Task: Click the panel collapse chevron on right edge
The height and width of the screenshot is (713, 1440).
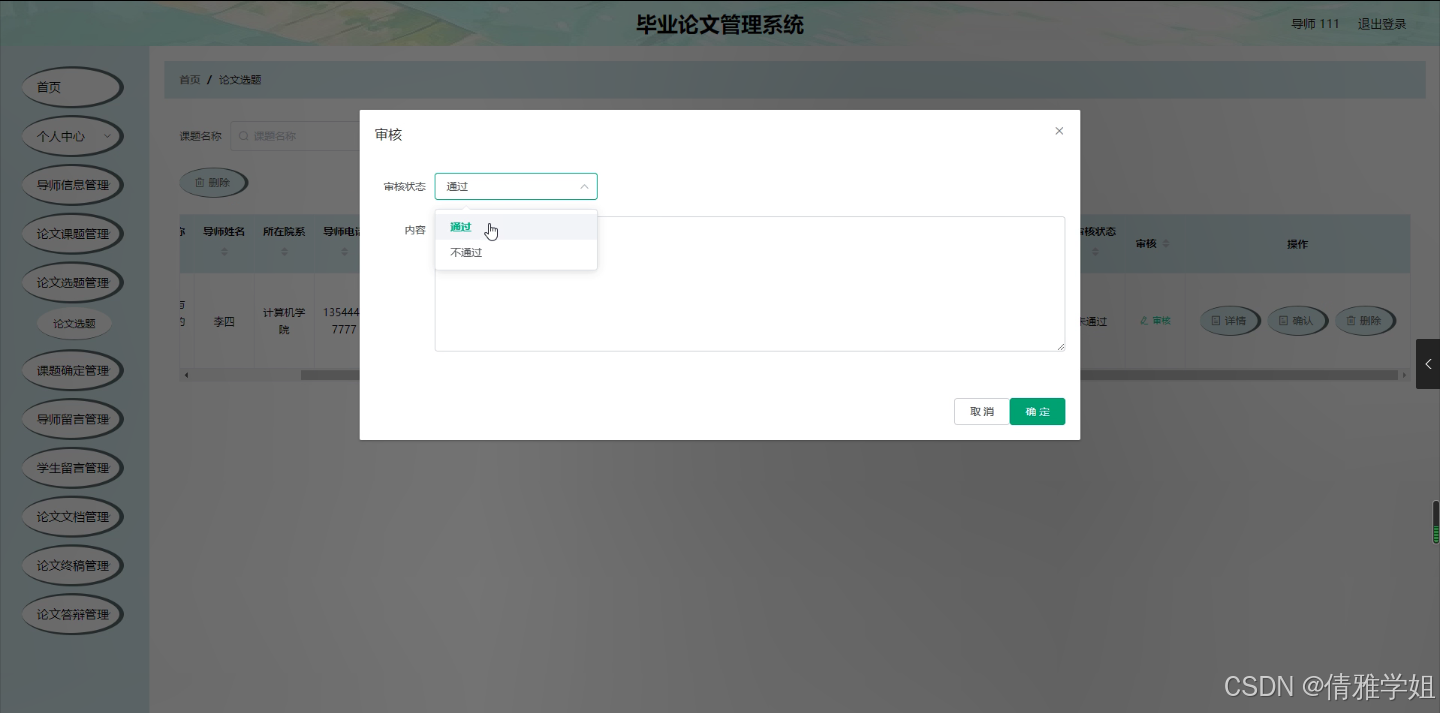Action: [1428, 364]
